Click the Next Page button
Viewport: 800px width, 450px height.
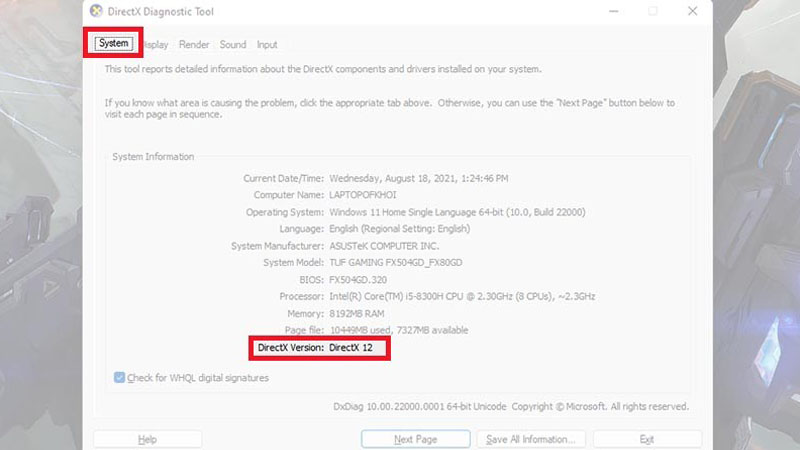pyautogui.click(x=416, y=439)
